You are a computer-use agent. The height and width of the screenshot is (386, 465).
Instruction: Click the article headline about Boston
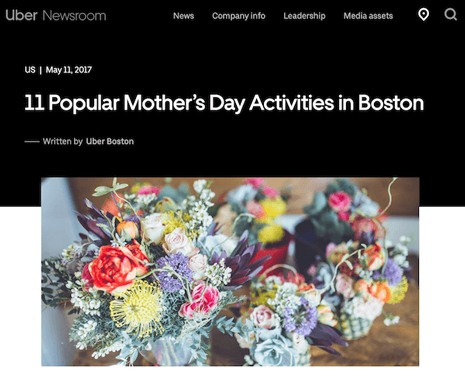(224, 103)
